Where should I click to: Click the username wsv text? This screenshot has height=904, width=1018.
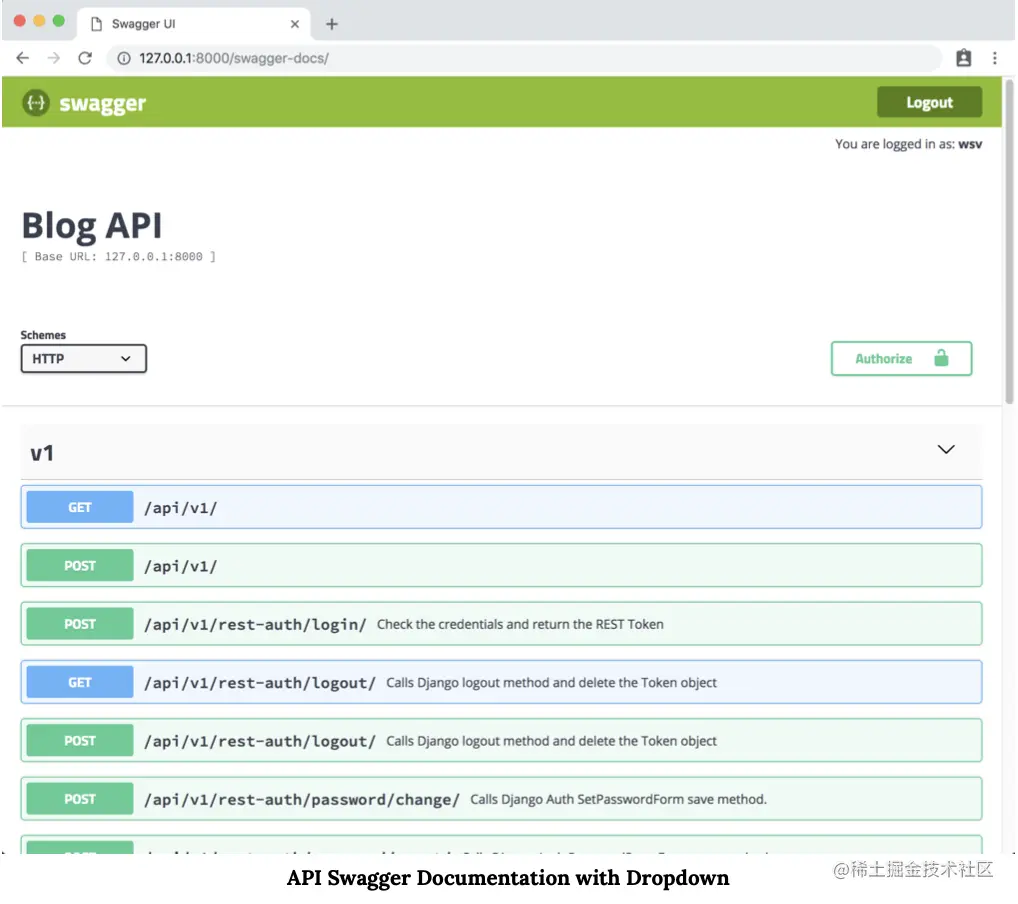970,144
